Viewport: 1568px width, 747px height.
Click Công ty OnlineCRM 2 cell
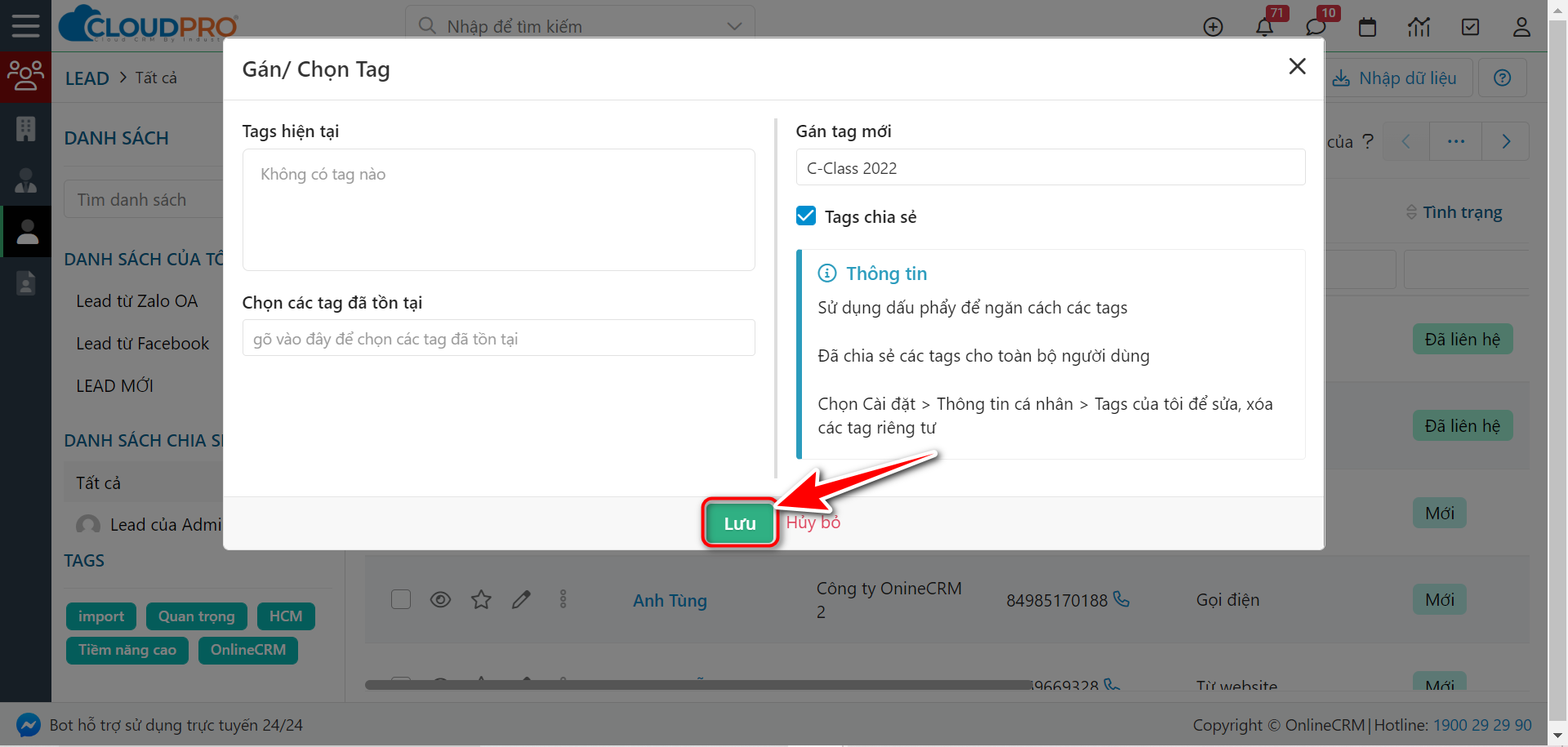coord(889,600)
